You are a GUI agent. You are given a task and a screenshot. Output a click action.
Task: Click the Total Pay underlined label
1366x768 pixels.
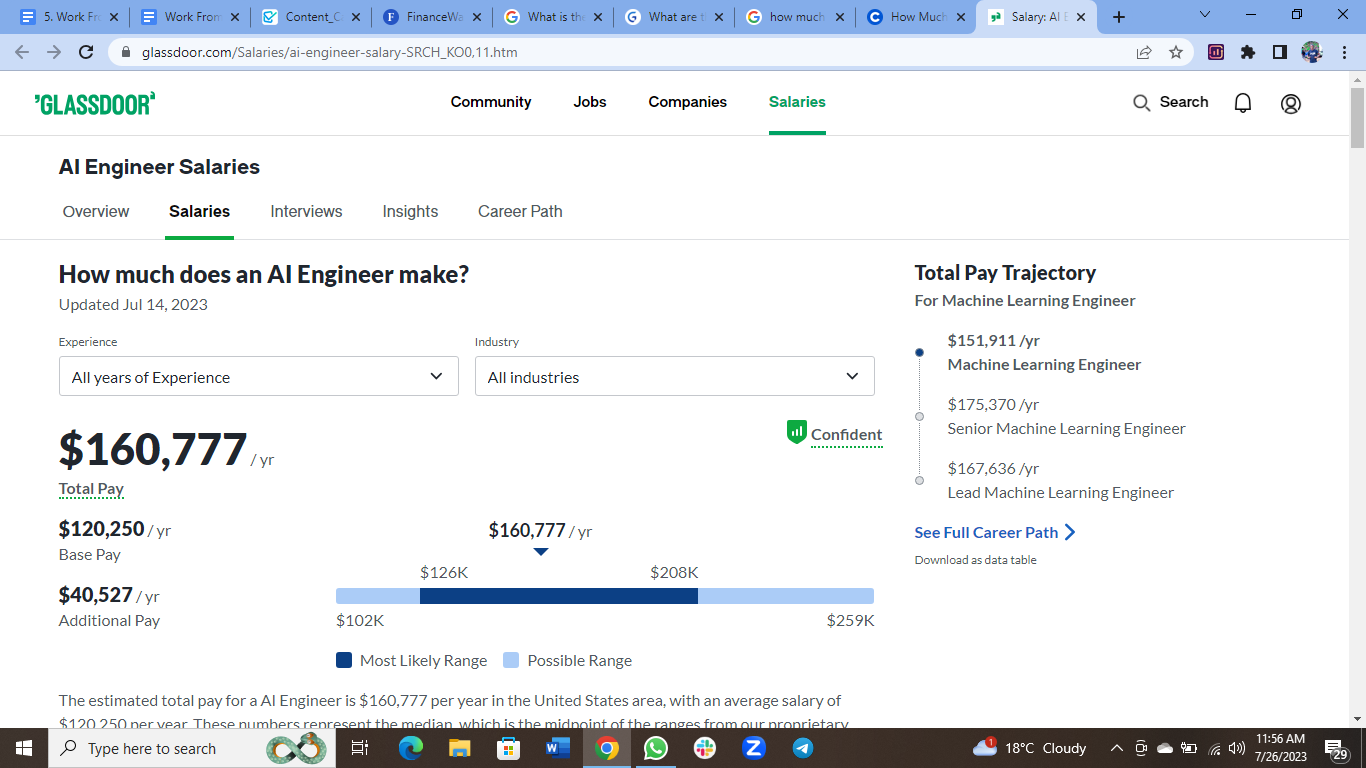[x=91, y=489]
